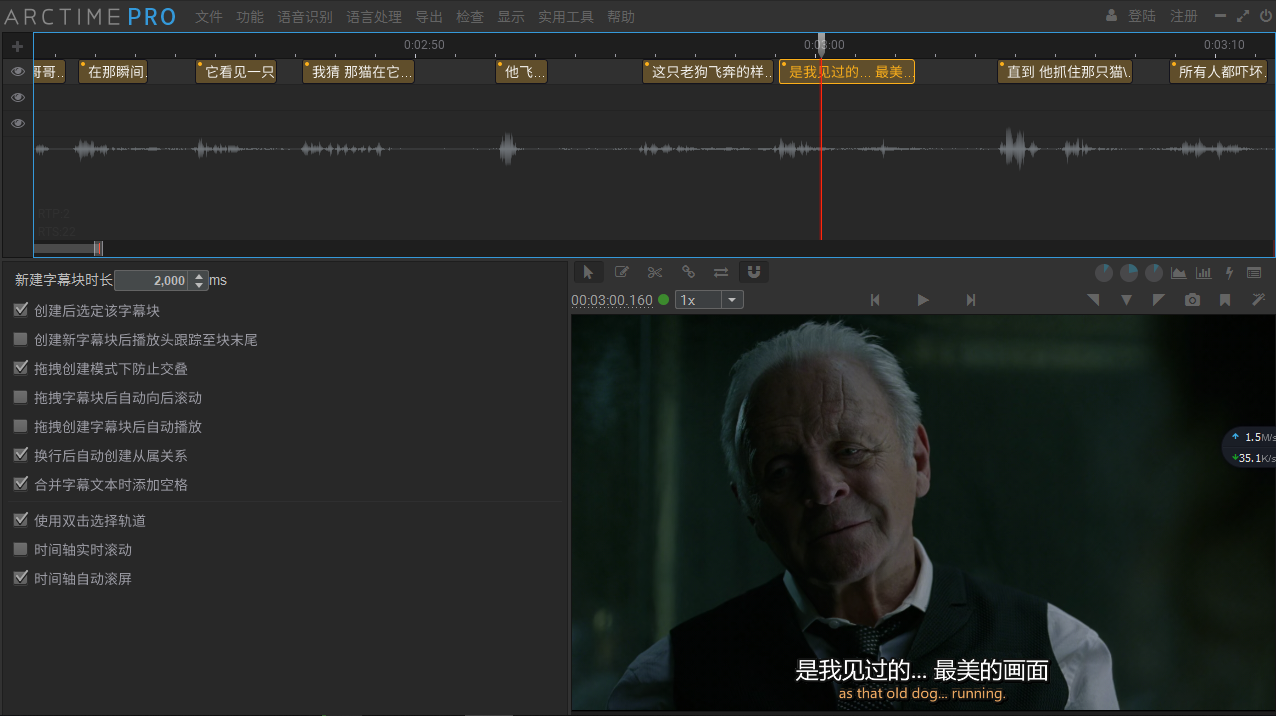Toggle 时间轴自动滚屏 checkbox
The height and width of the screenshot is (716, 1276).
point(21,578)
